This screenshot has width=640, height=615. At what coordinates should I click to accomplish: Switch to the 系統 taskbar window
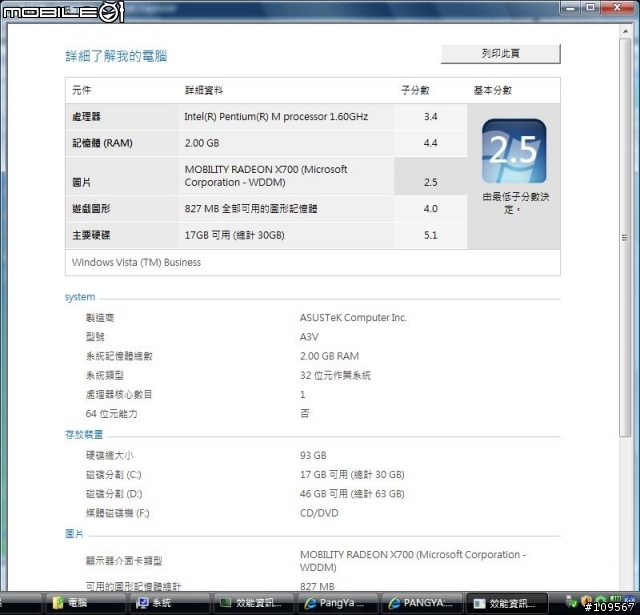tap(168, 603)
